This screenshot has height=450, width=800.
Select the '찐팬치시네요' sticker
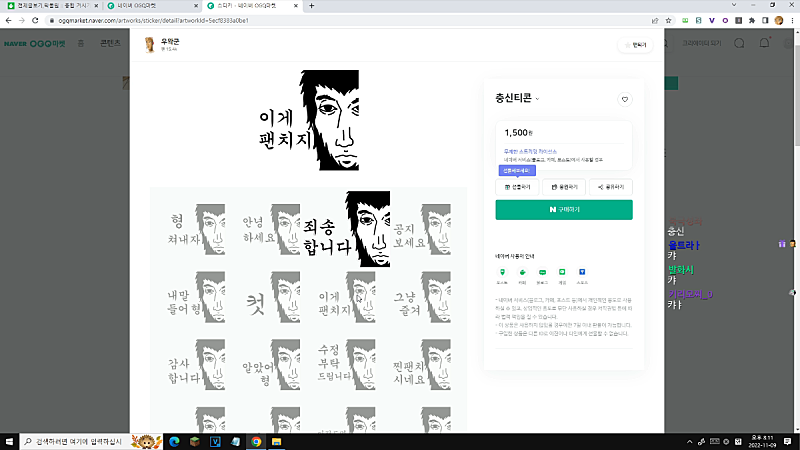[421, 365]
